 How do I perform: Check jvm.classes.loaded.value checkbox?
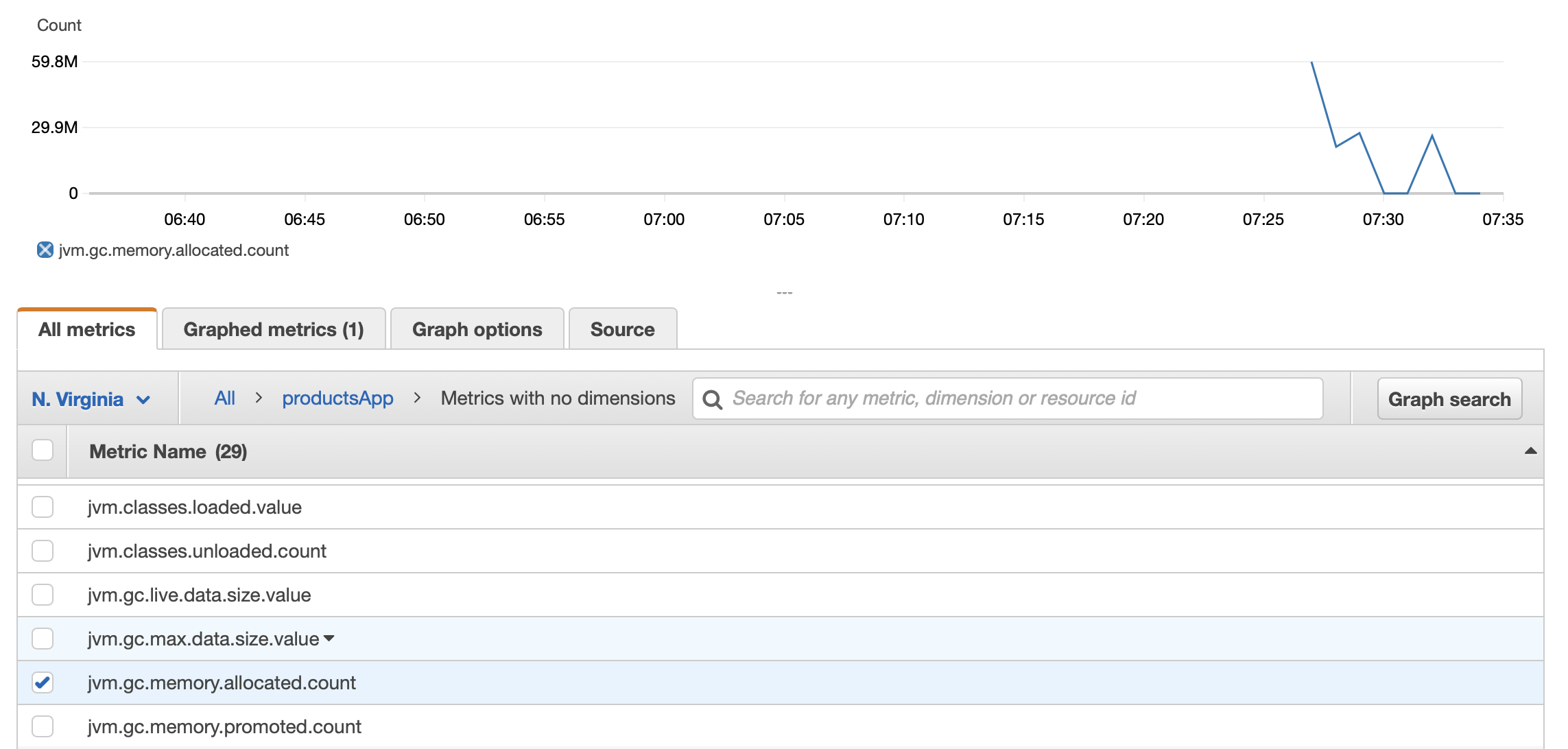[x=43, y=507]
